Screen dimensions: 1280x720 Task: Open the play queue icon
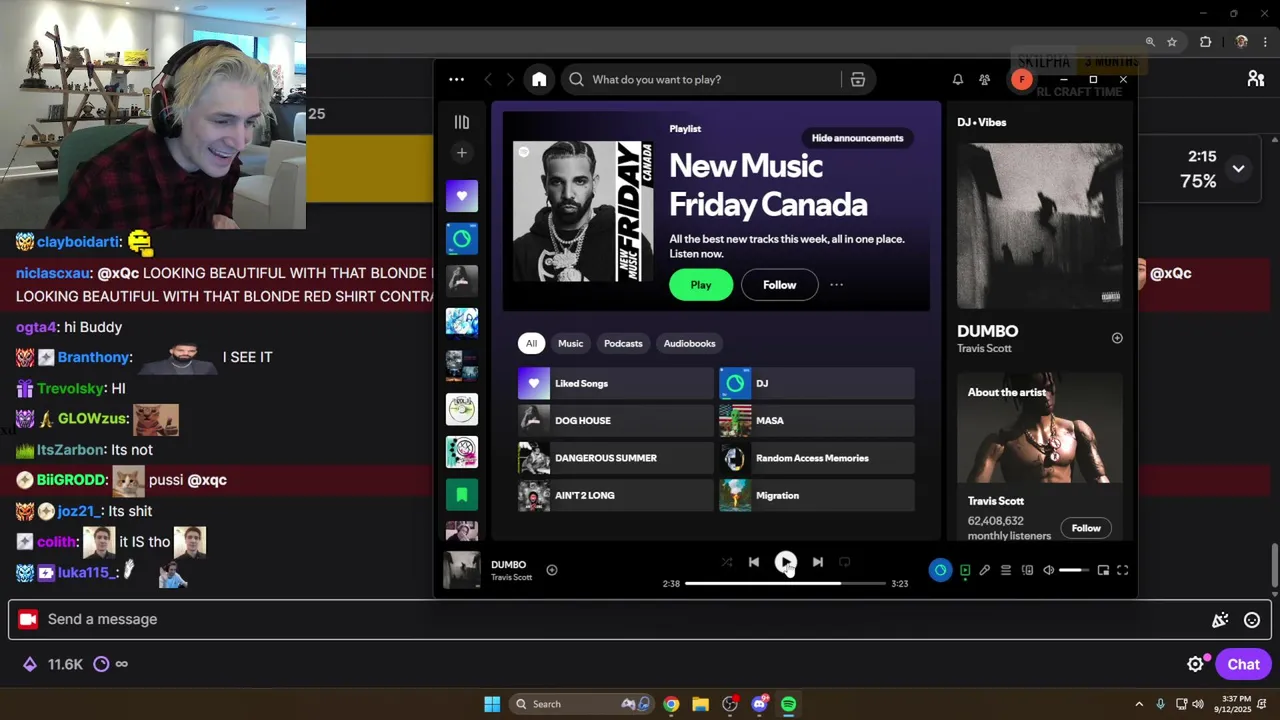pos(1006,570)
